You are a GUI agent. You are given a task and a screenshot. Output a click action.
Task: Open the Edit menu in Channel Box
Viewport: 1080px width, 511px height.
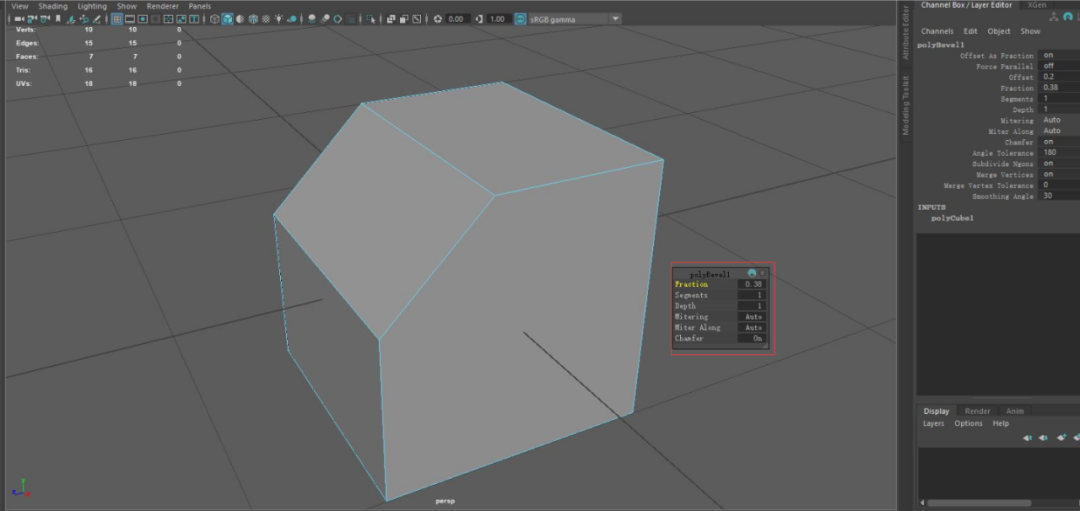pyautogui.click(x=970, y=31)
